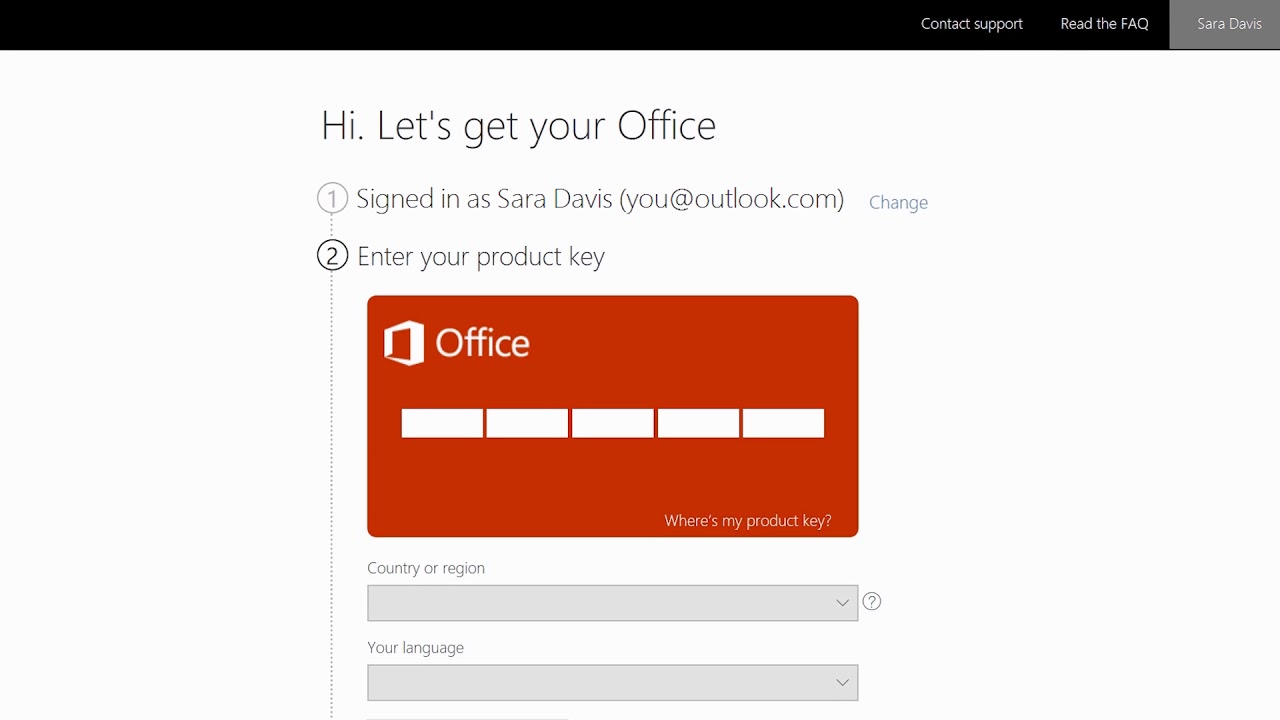Screen dimensions: 1280x720
Task: Click the "Hi. Let's get your Office" heading
Action: tap(518, 126)
